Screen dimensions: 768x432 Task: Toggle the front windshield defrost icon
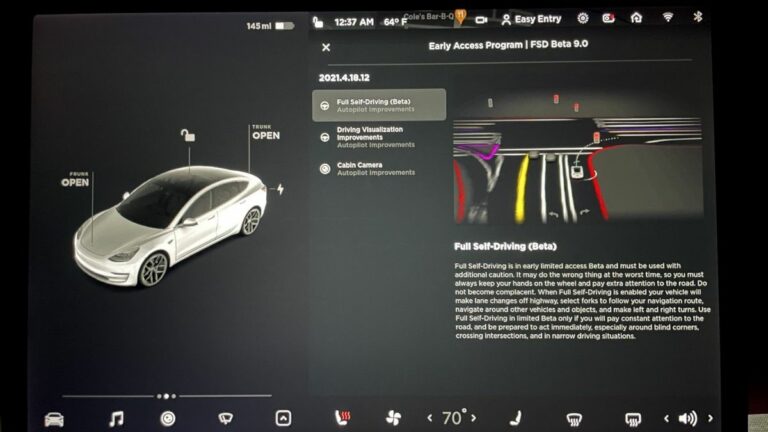pyautogui.click(x=574, y=419)
